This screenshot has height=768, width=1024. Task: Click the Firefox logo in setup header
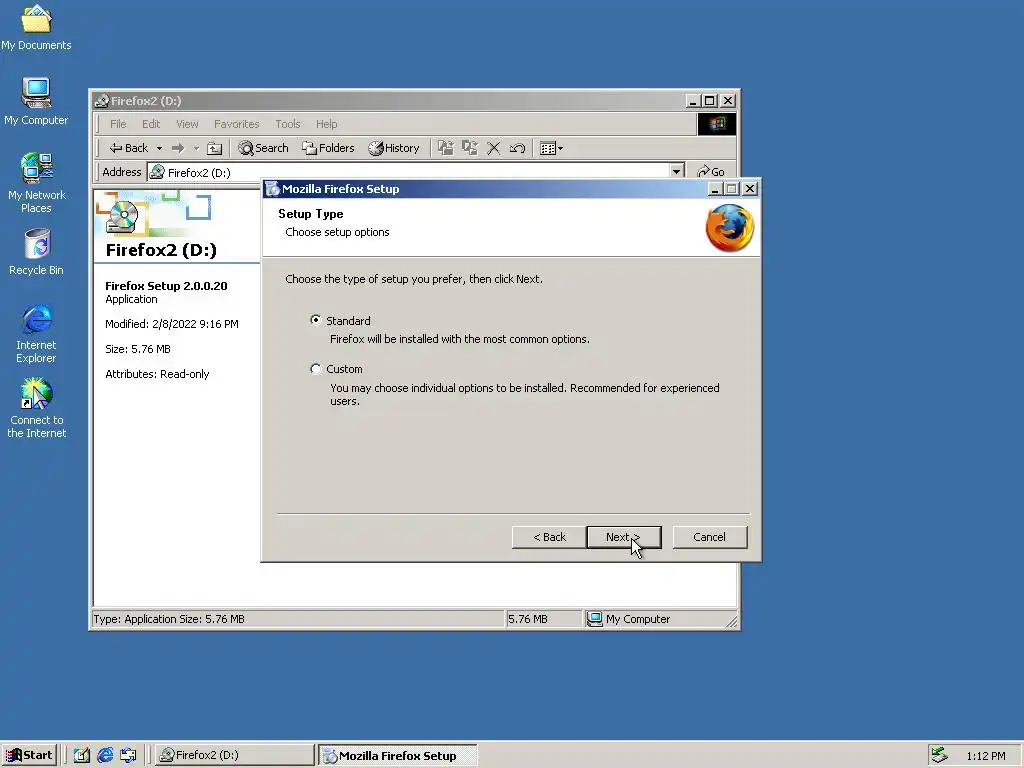(729, 228)
